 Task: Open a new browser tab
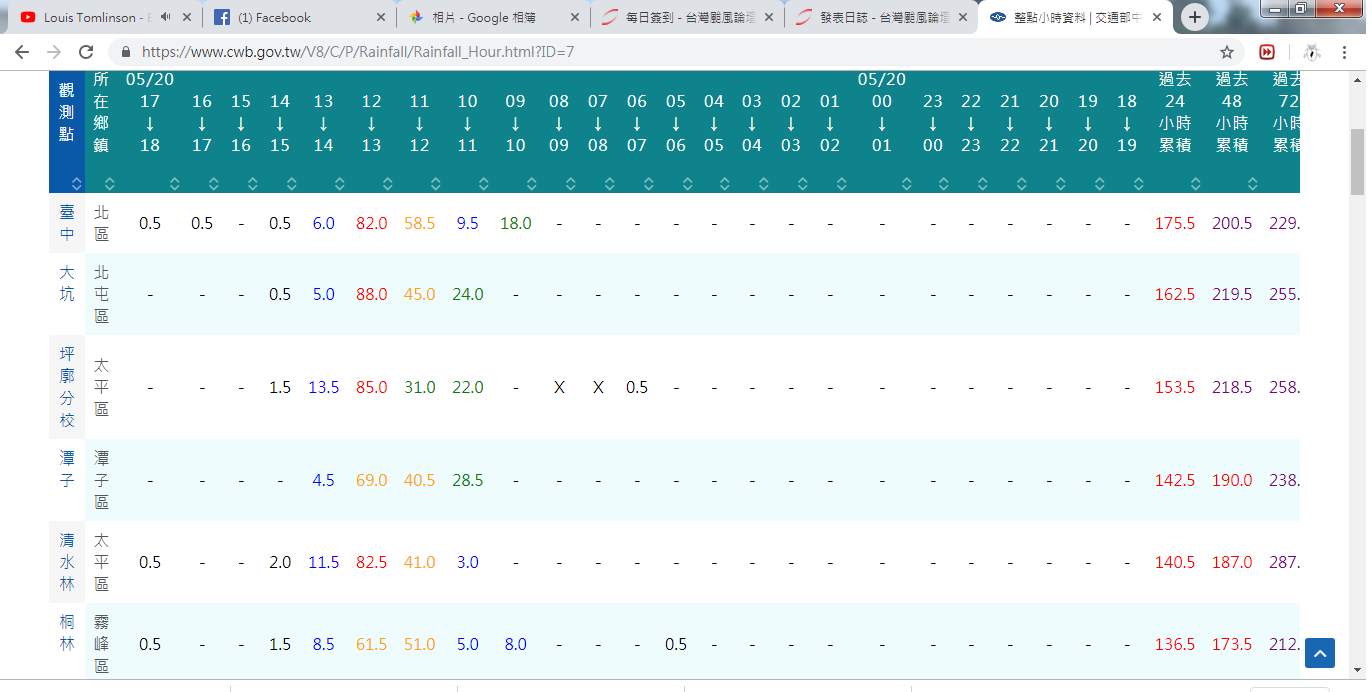click(1194, 17)
